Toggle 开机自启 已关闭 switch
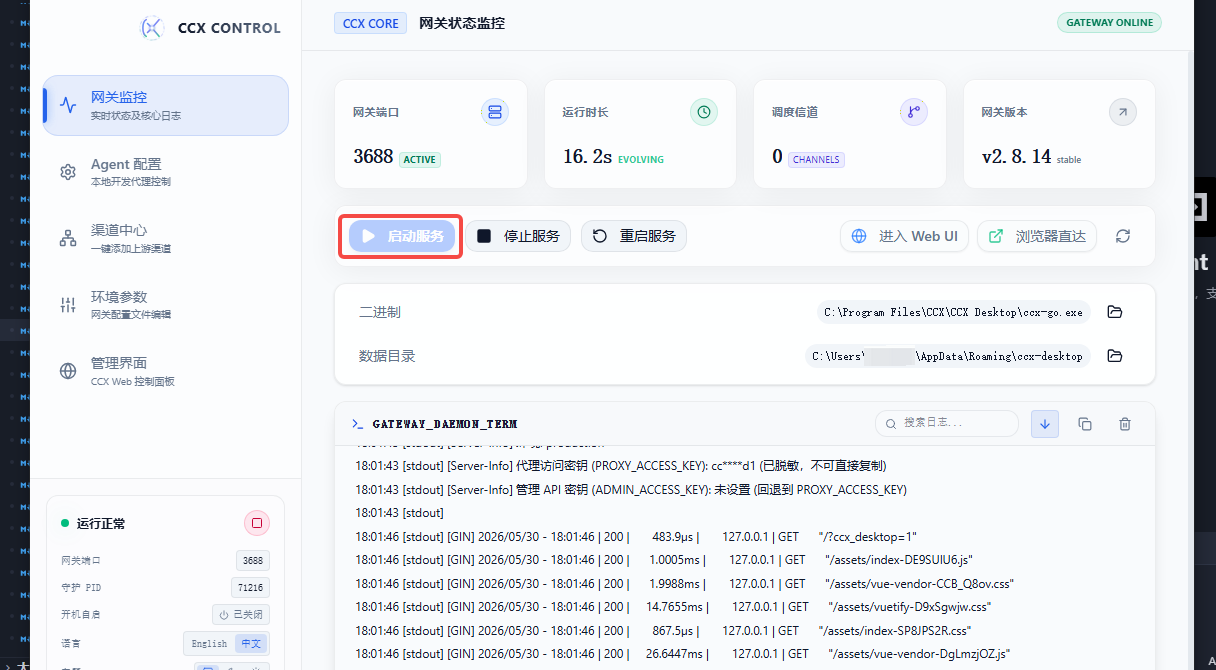Screen dimensions: 1216x670 click(240, 614)
